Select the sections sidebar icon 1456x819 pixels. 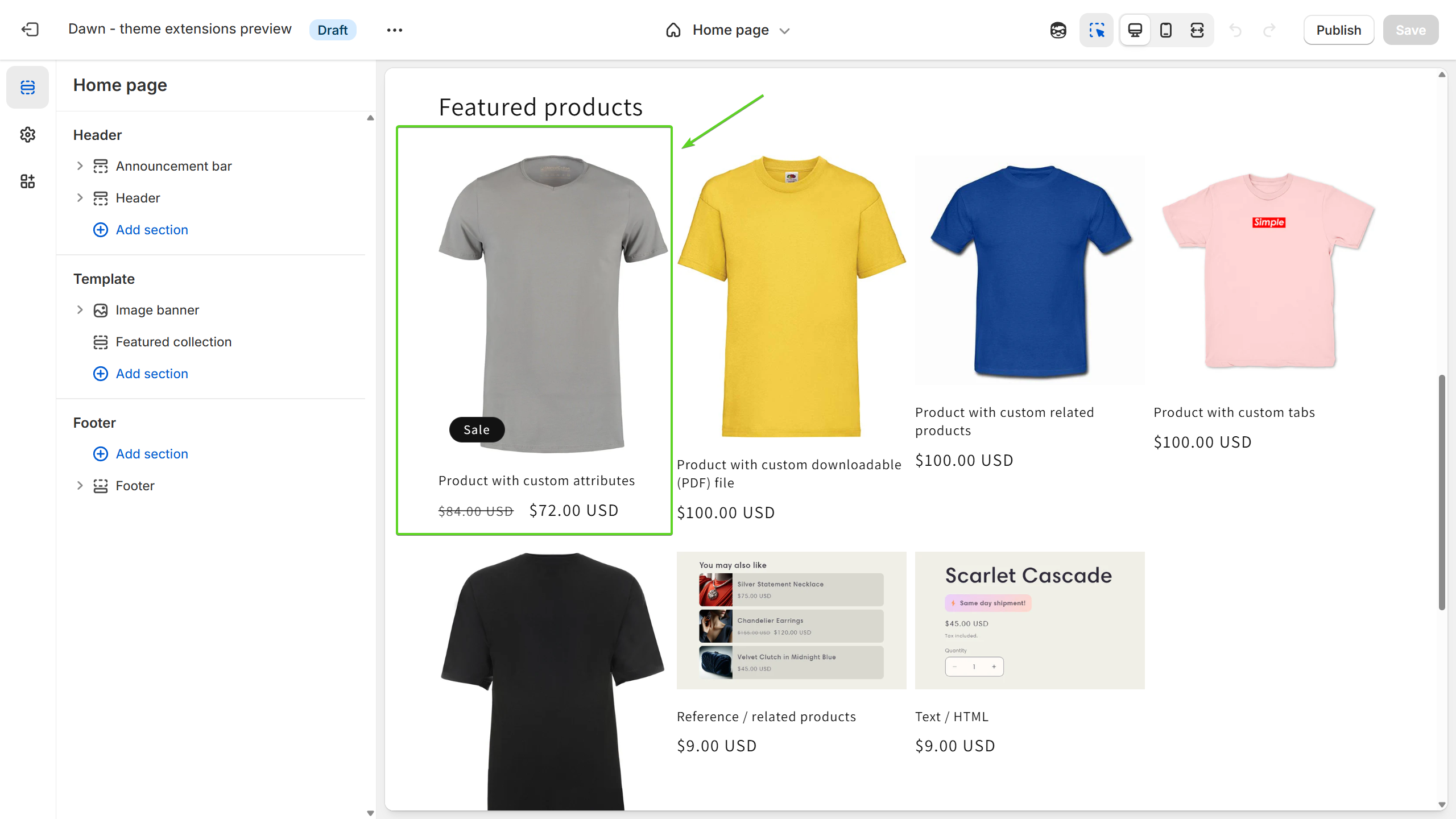coord(27,87)
